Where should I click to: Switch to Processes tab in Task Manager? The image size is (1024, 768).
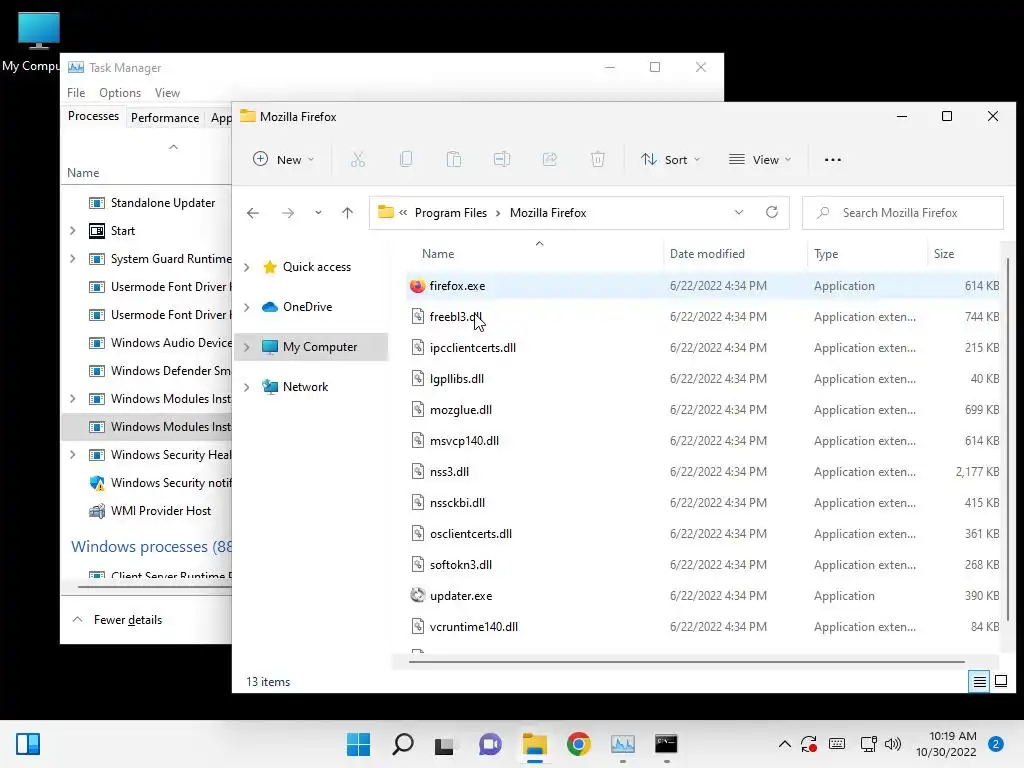pyautogui.click(x=93, y=116)
